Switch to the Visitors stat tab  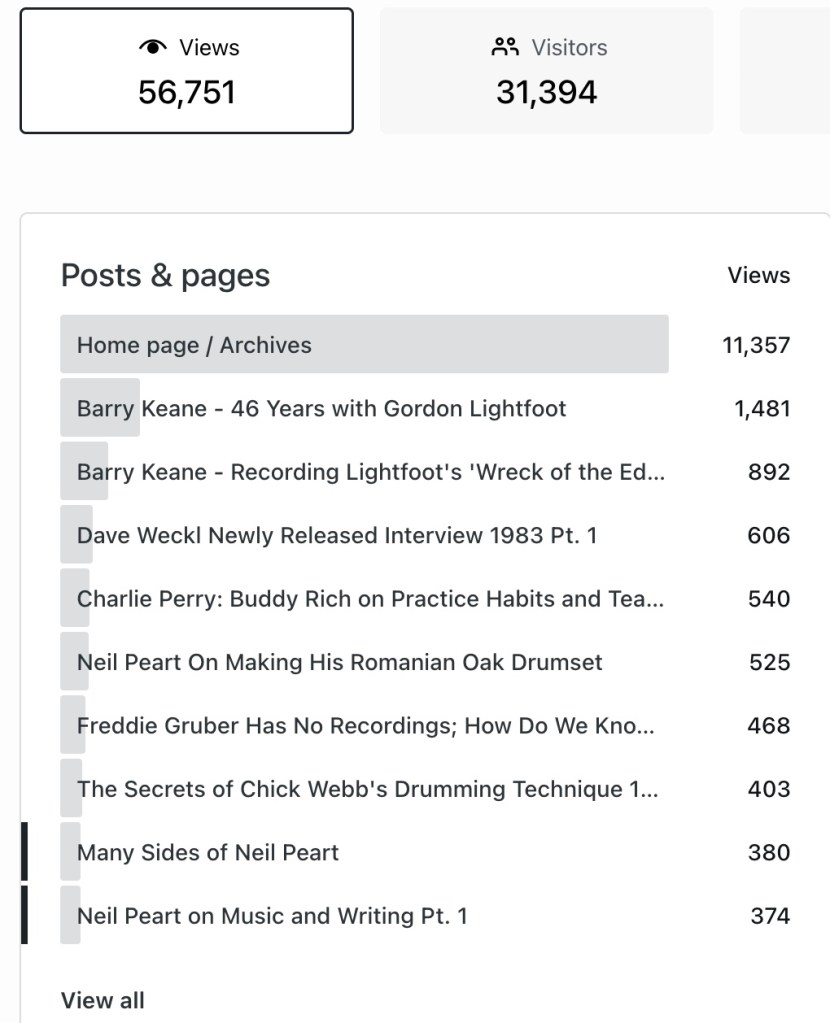(x=546, y=71)
